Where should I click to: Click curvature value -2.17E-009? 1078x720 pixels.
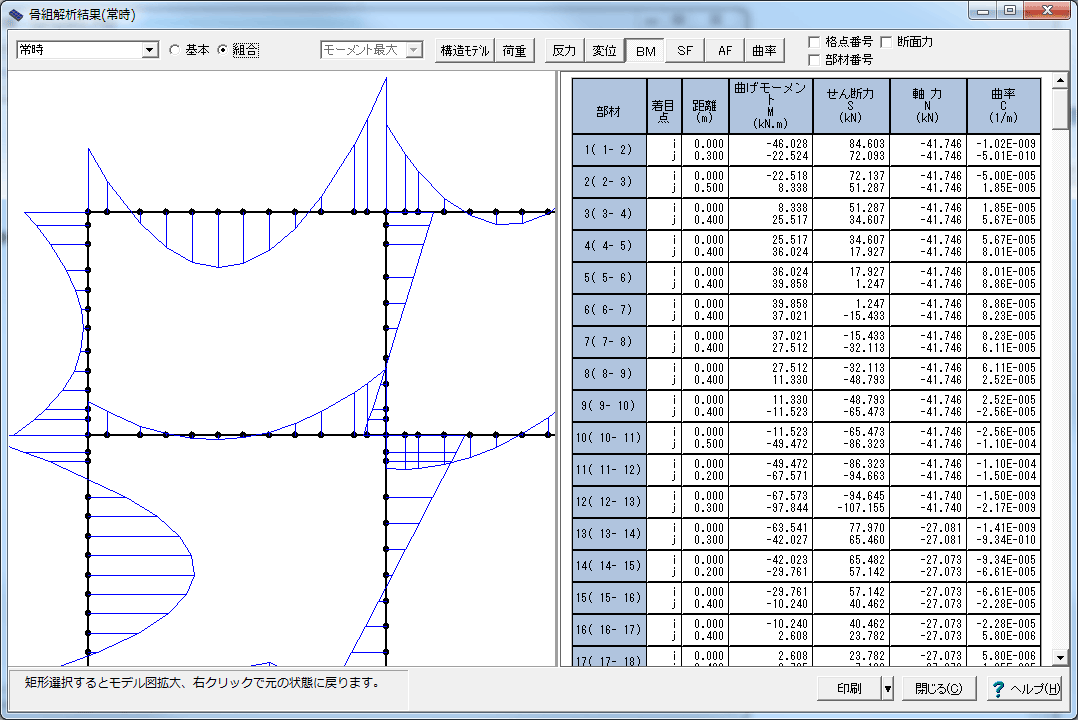pos(1006,508)
